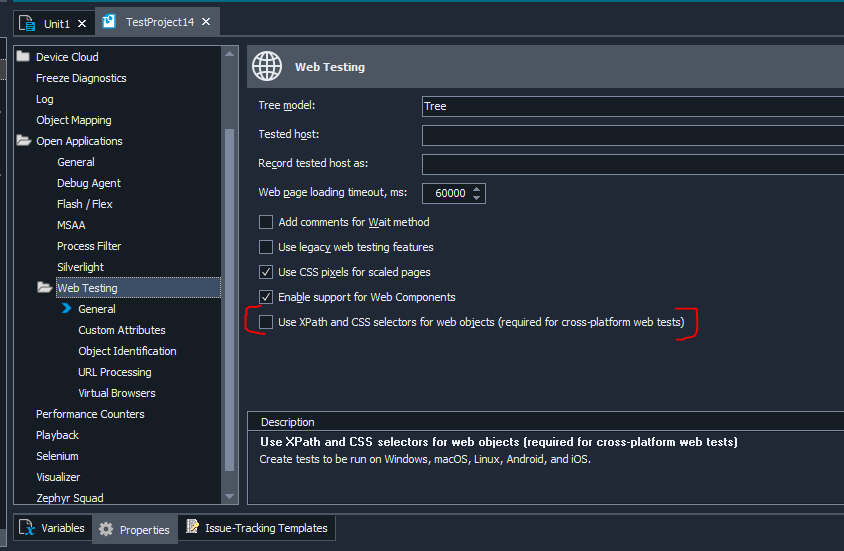Screen dimensions: 844x551
Task: Click the Properties gear icon
Action: pyautogui.click(x=106, y=529)
